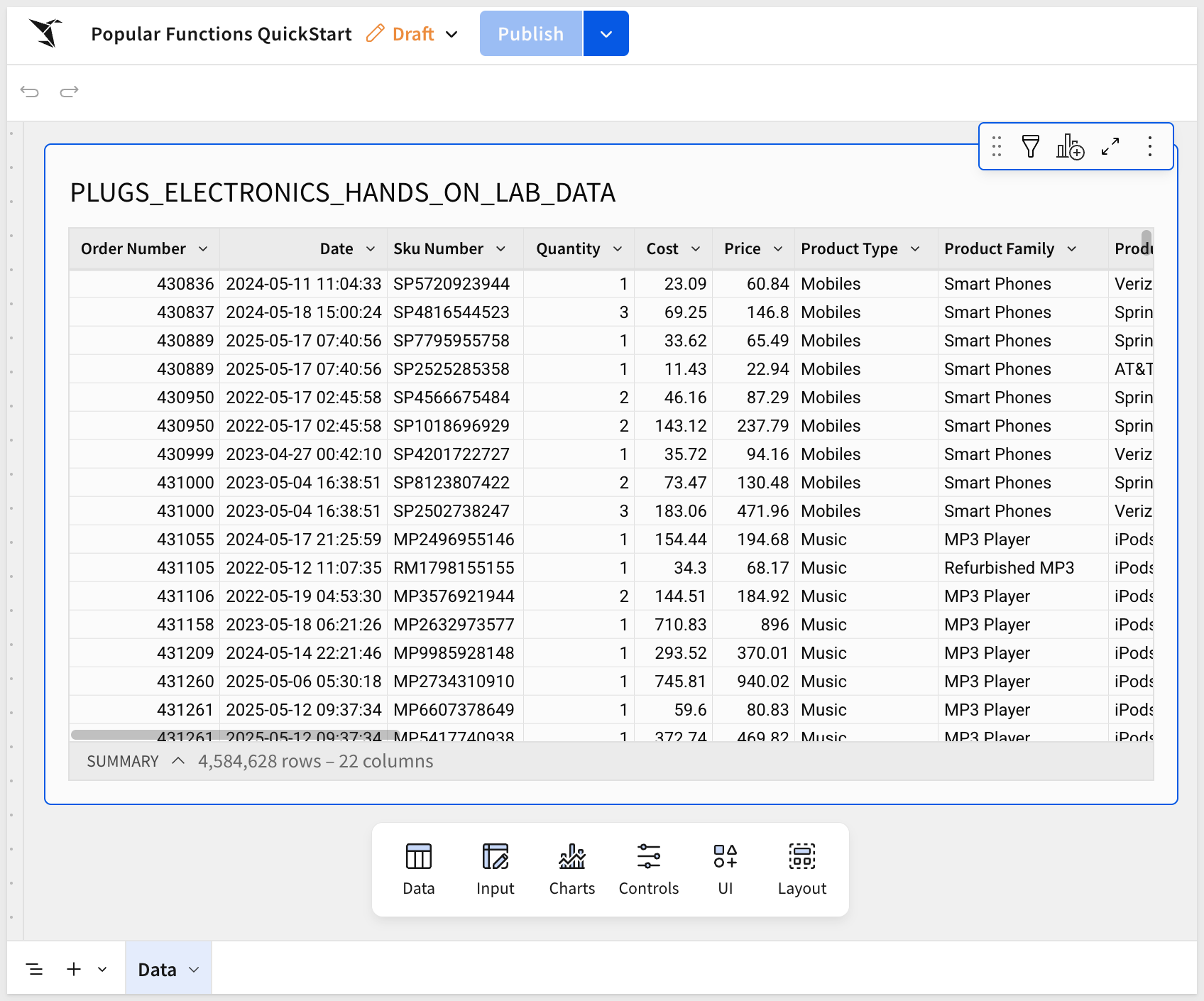The width and height of the screenshot is (1204, 1001).
Task: Select the Data page tab
Action: [x=158, y=970]
